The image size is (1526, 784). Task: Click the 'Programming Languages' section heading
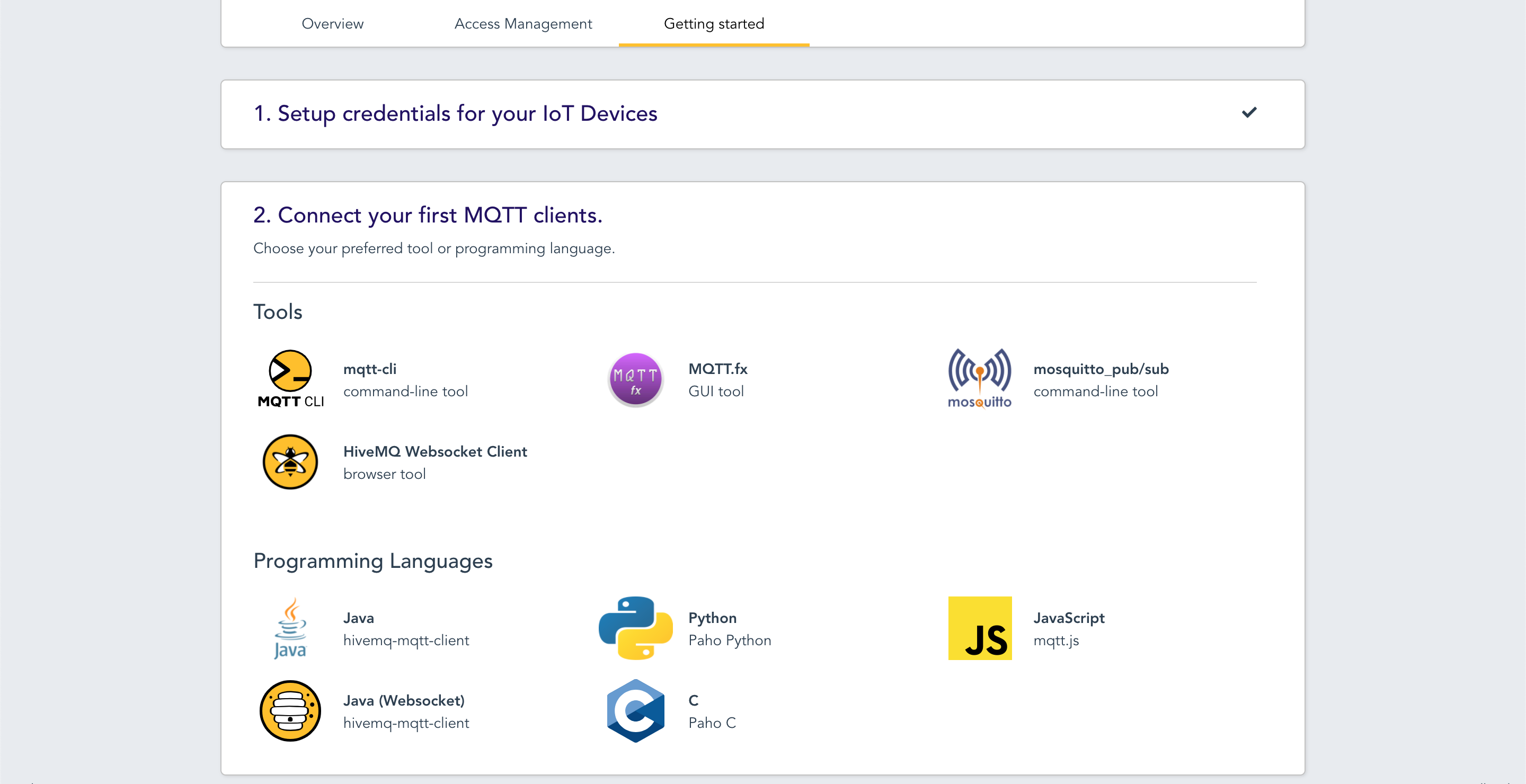[x=372, y=562]
